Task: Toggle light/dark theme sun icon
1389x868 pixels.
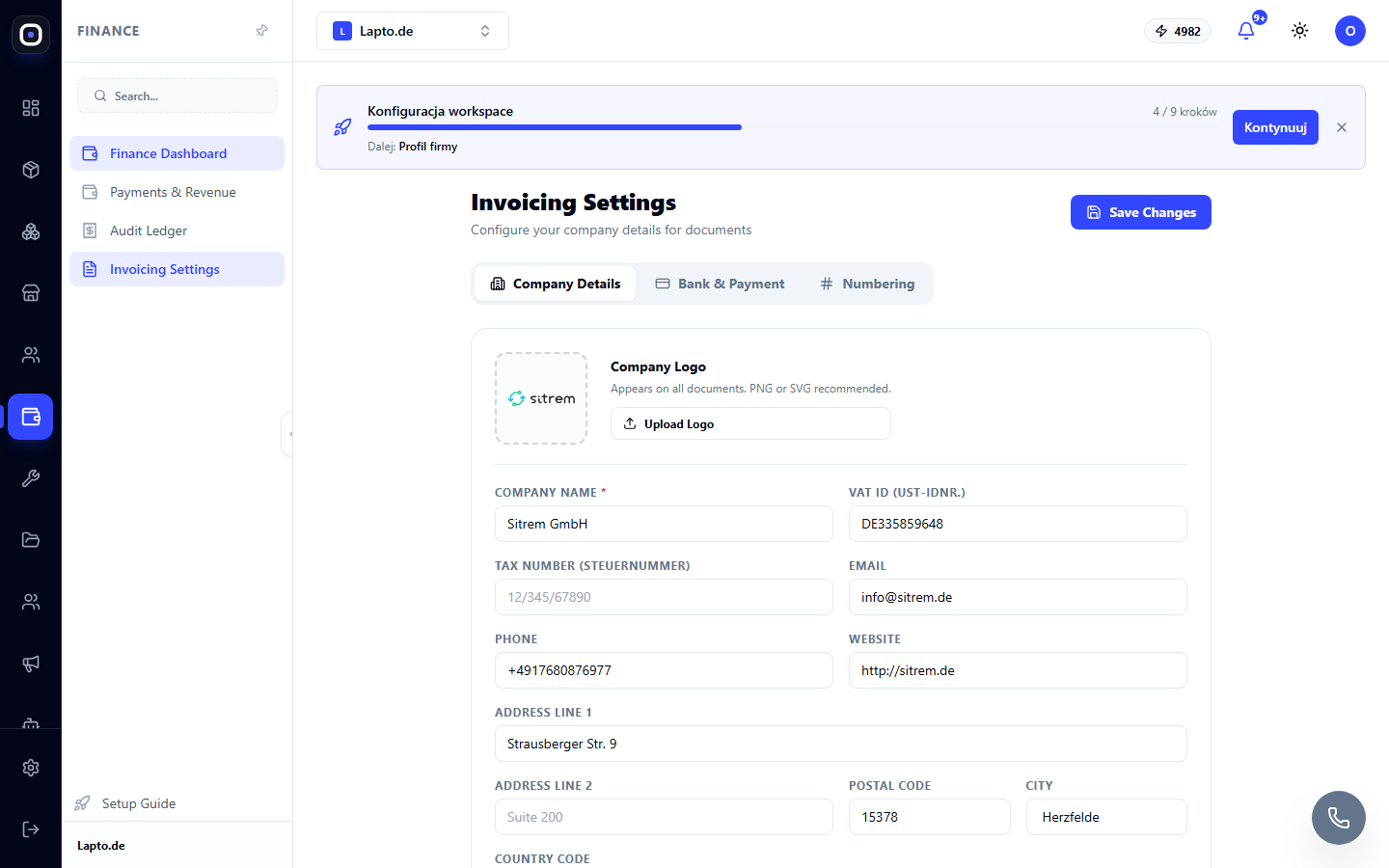Action: (x=1300, y=31)
